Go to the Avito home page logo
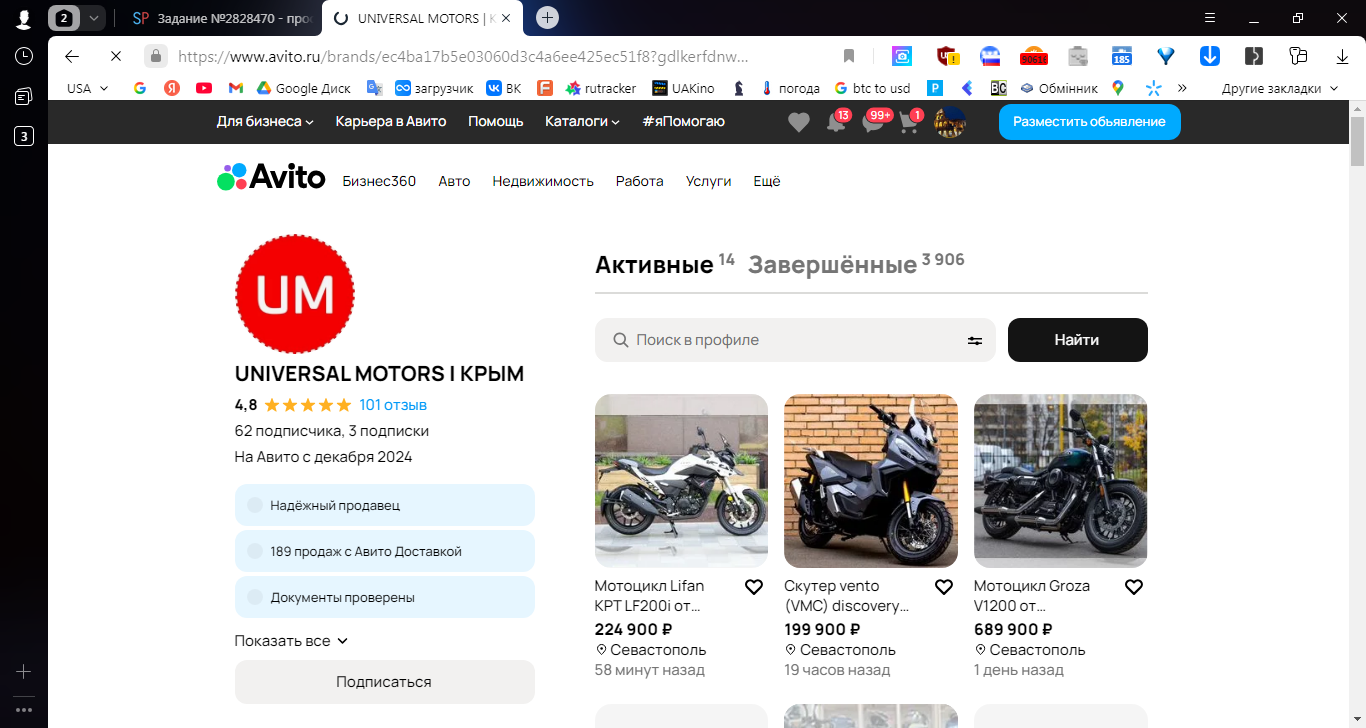 (271, 177)
